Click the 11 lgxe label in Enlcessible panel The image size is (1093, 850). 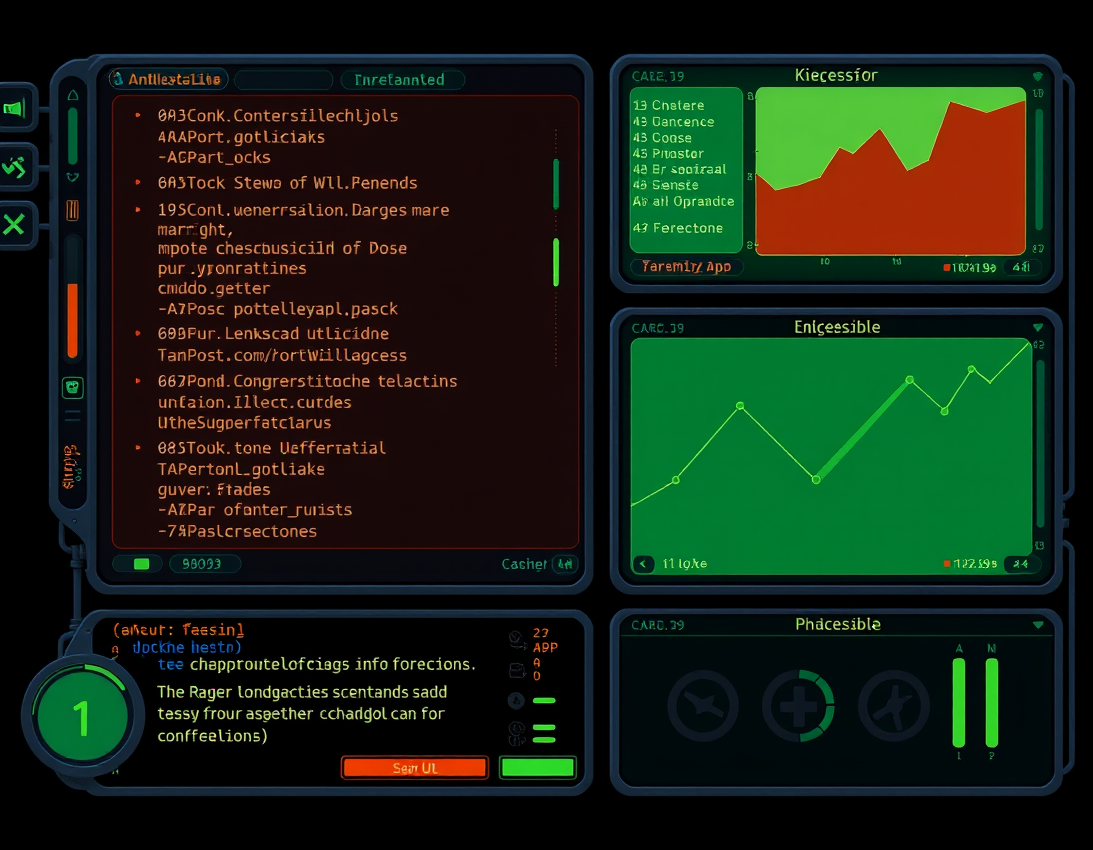point(685,563)
